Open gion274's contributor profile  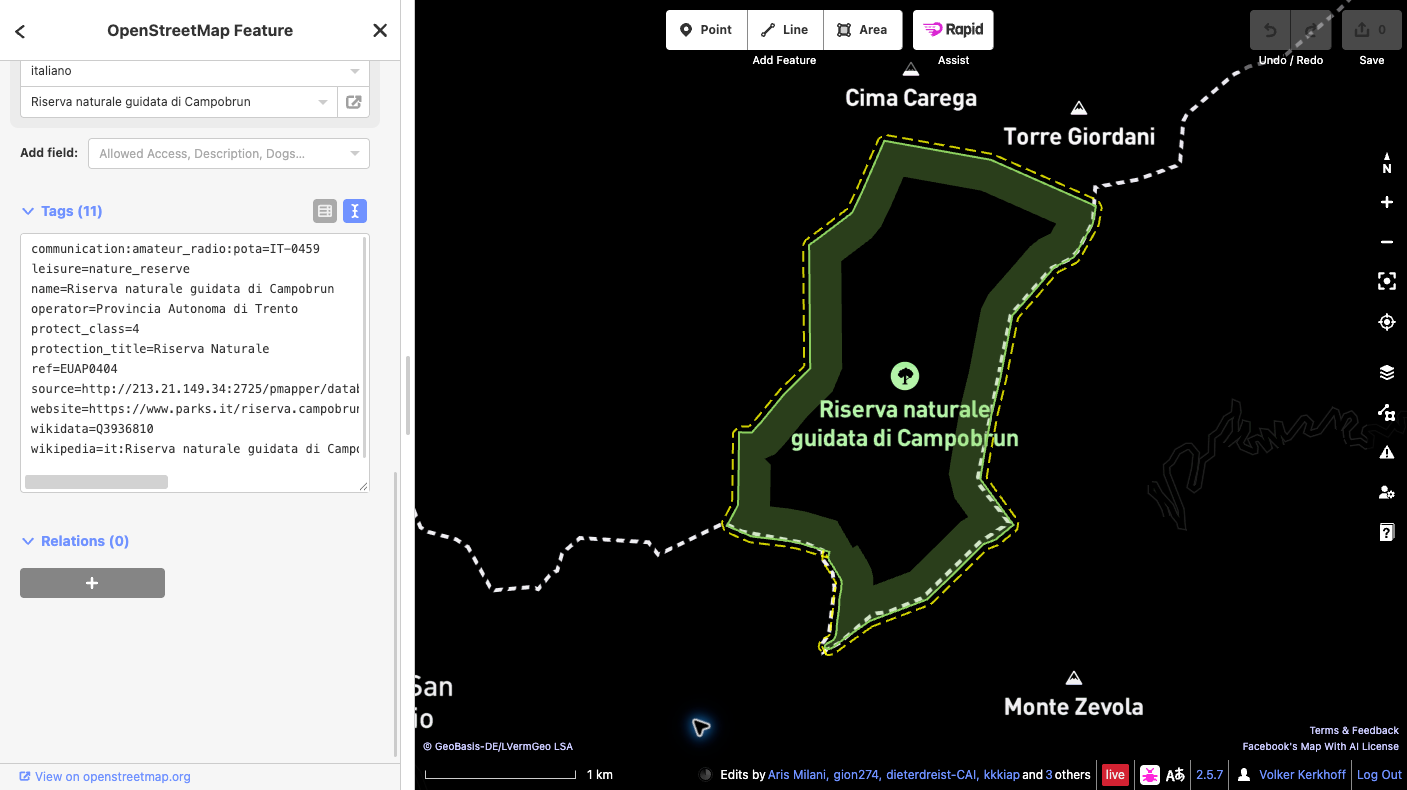[855, 775]
